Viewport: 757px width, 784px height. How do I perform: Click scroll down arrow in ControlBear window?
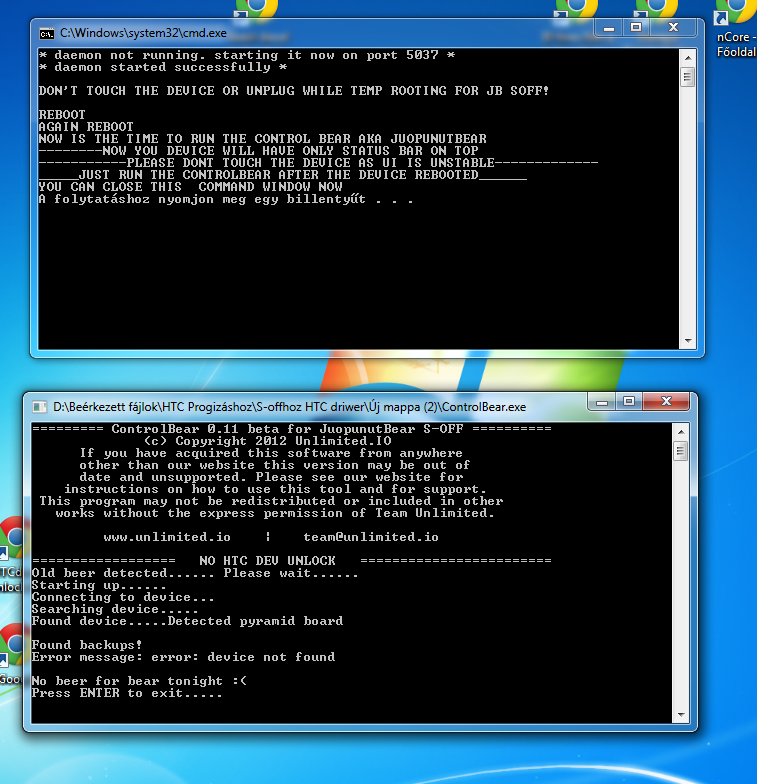(x=680, y=715)
